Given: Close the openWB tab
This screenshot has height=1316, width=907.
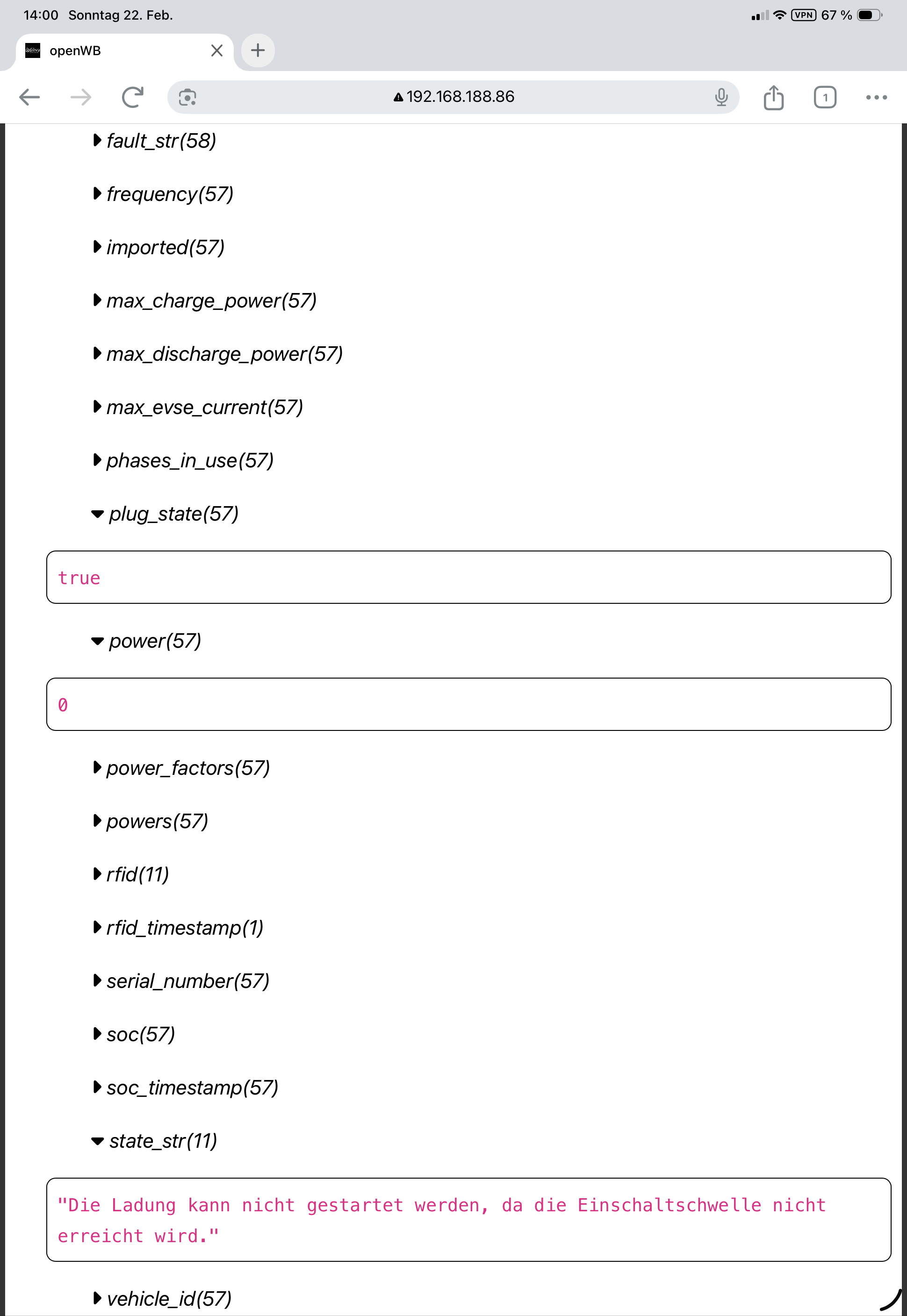Looking at the screenshot, I should click(216, 50).
